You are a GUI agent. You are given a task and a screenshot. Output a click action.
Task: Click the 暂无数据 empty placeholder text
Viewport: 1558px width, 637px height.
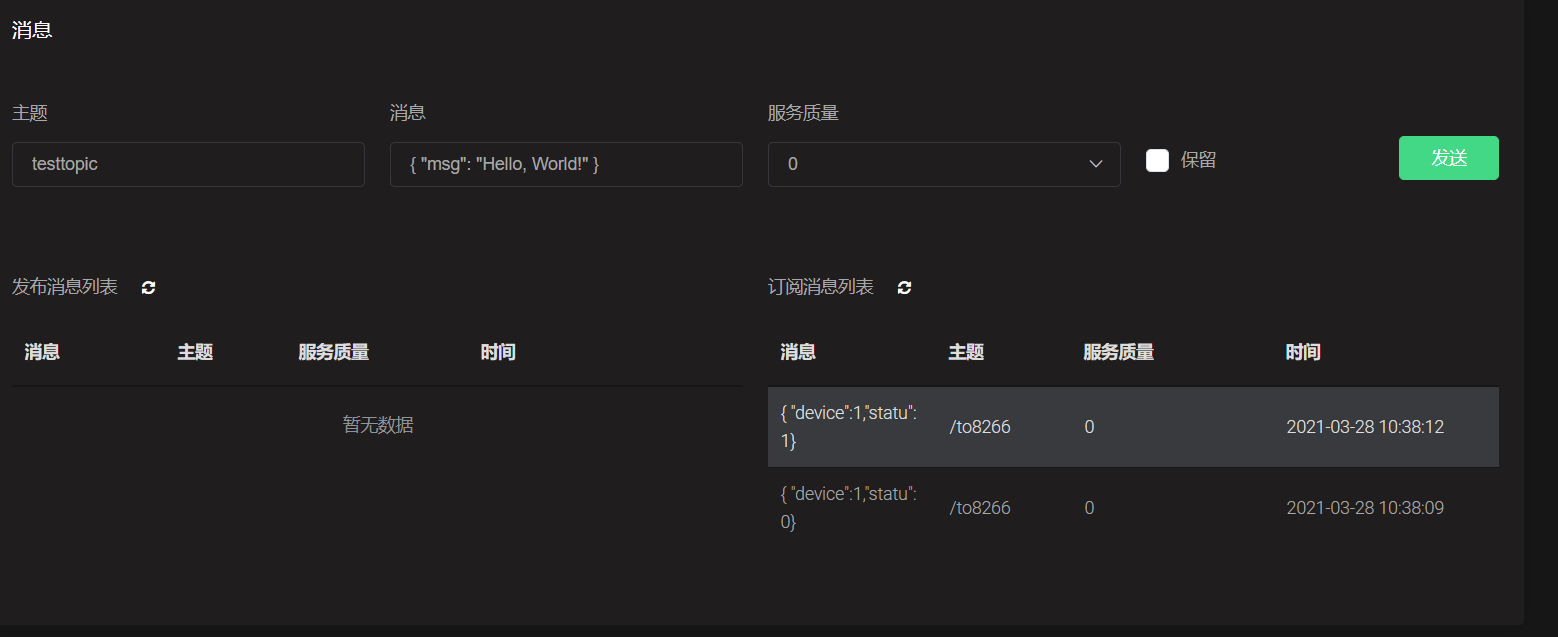pos(378,426)
